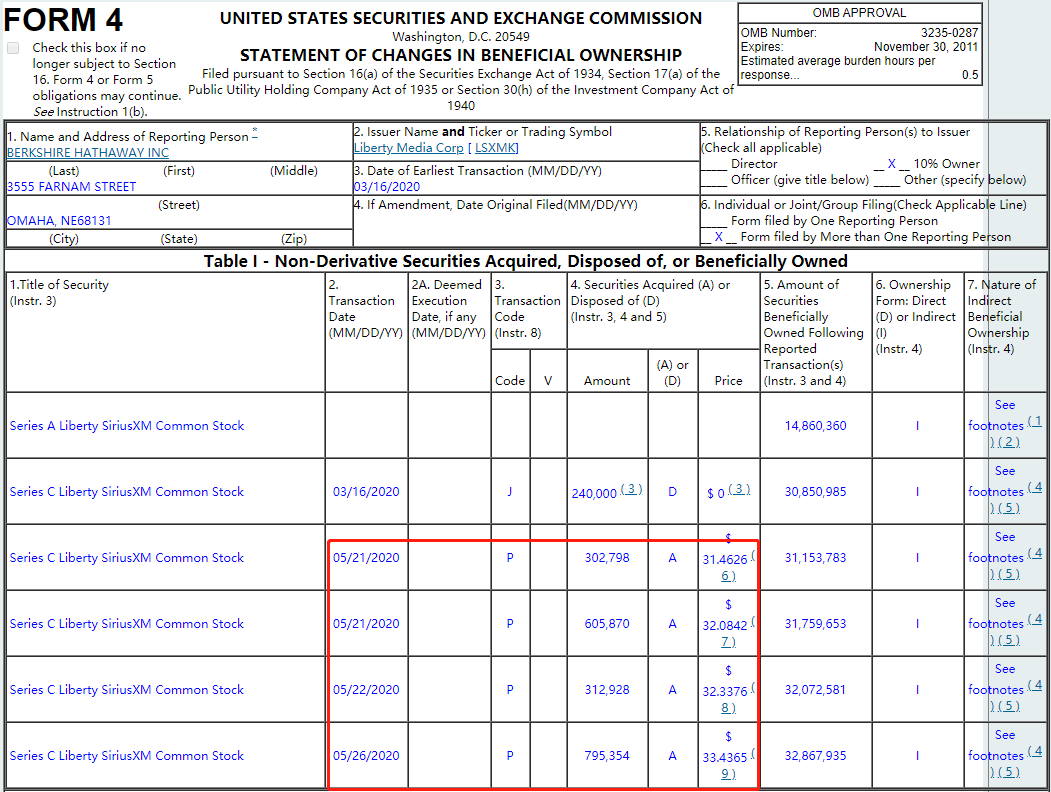Click the 605,870 acquired amount
Image resolution: width=1051 pixels, height=792 pixels.
tap(607, 624)
